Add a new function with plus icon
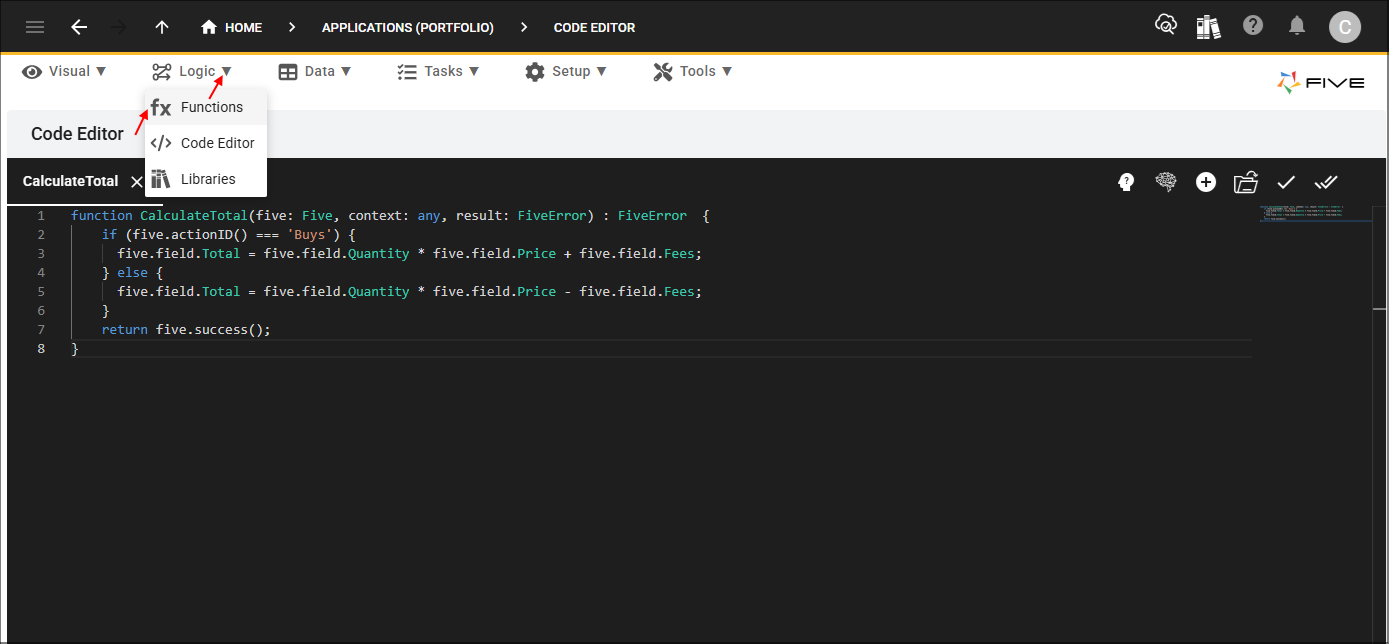The image size is (1389, 644). [x=1206, y=182]
